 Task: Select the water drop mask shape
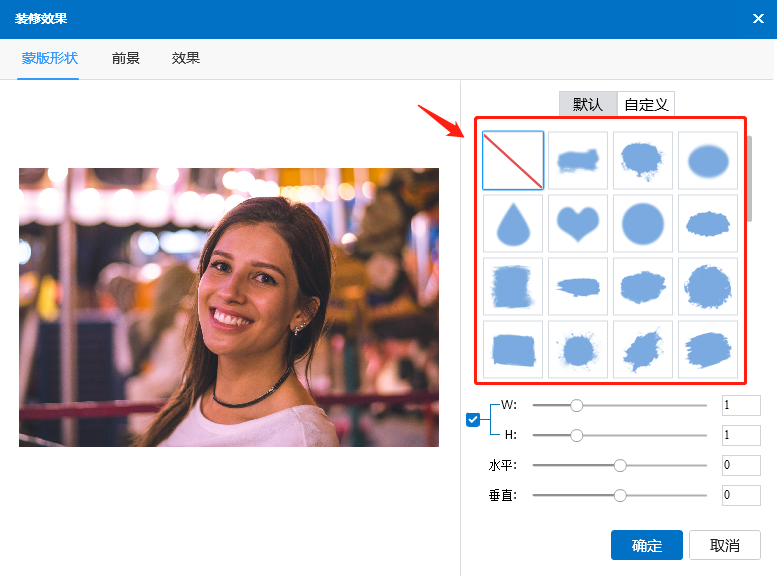pyautogui.click(x=513, y=224)
